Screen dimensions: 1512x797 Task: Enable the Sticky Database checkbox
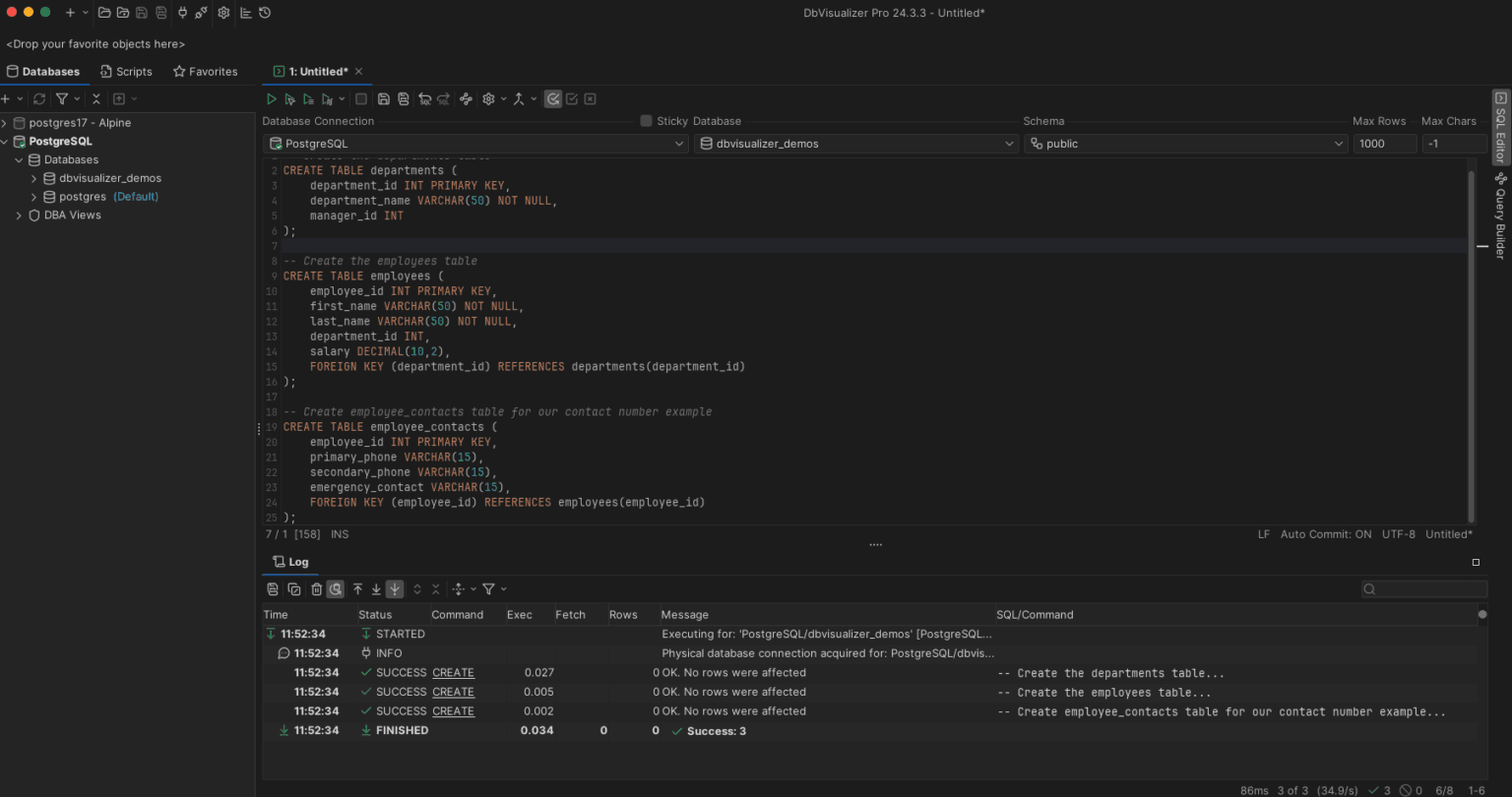[647, 121]
